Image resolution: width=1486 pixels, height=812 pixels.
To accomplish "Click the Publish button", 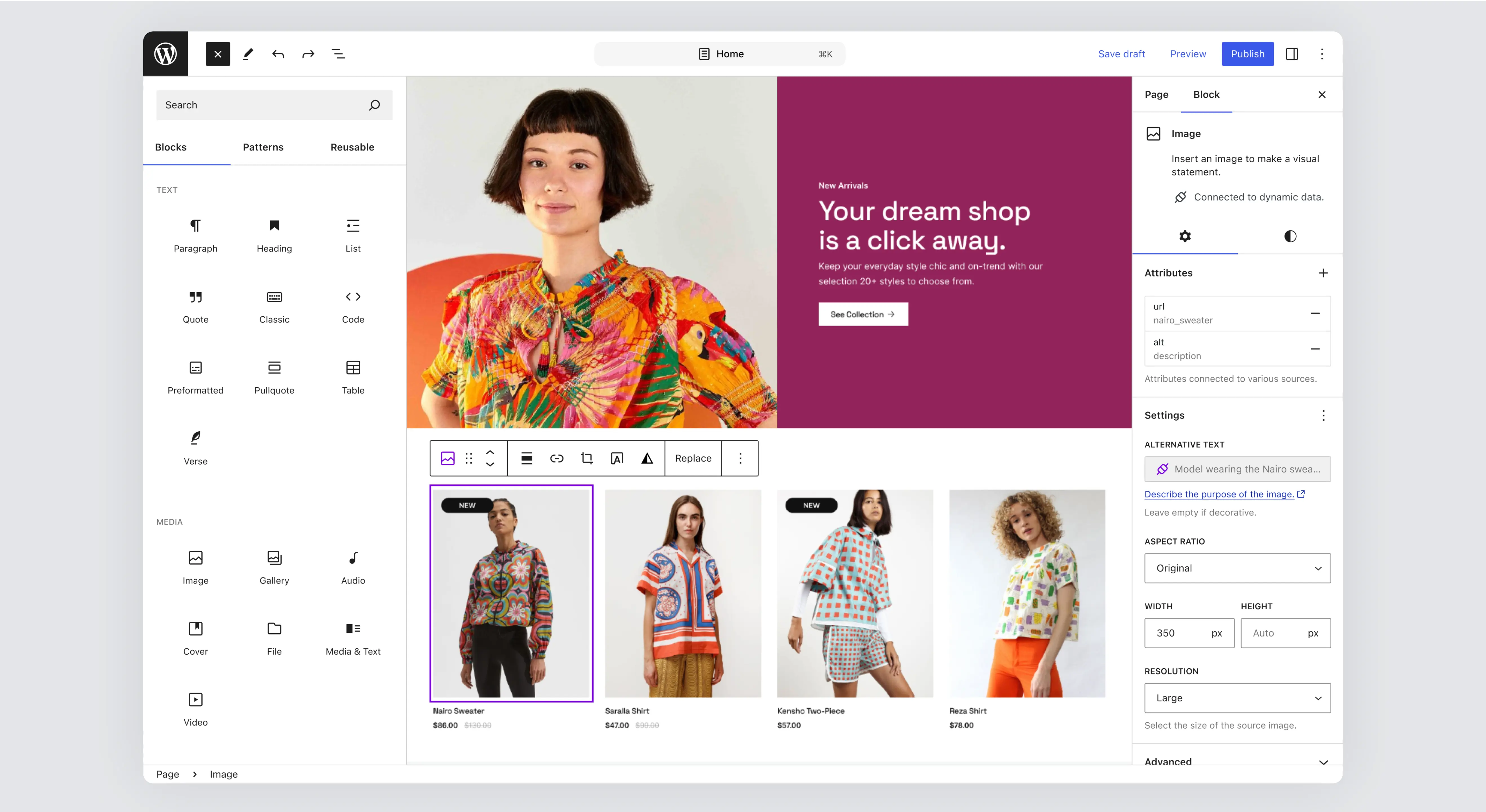I will click(1247, 54).
